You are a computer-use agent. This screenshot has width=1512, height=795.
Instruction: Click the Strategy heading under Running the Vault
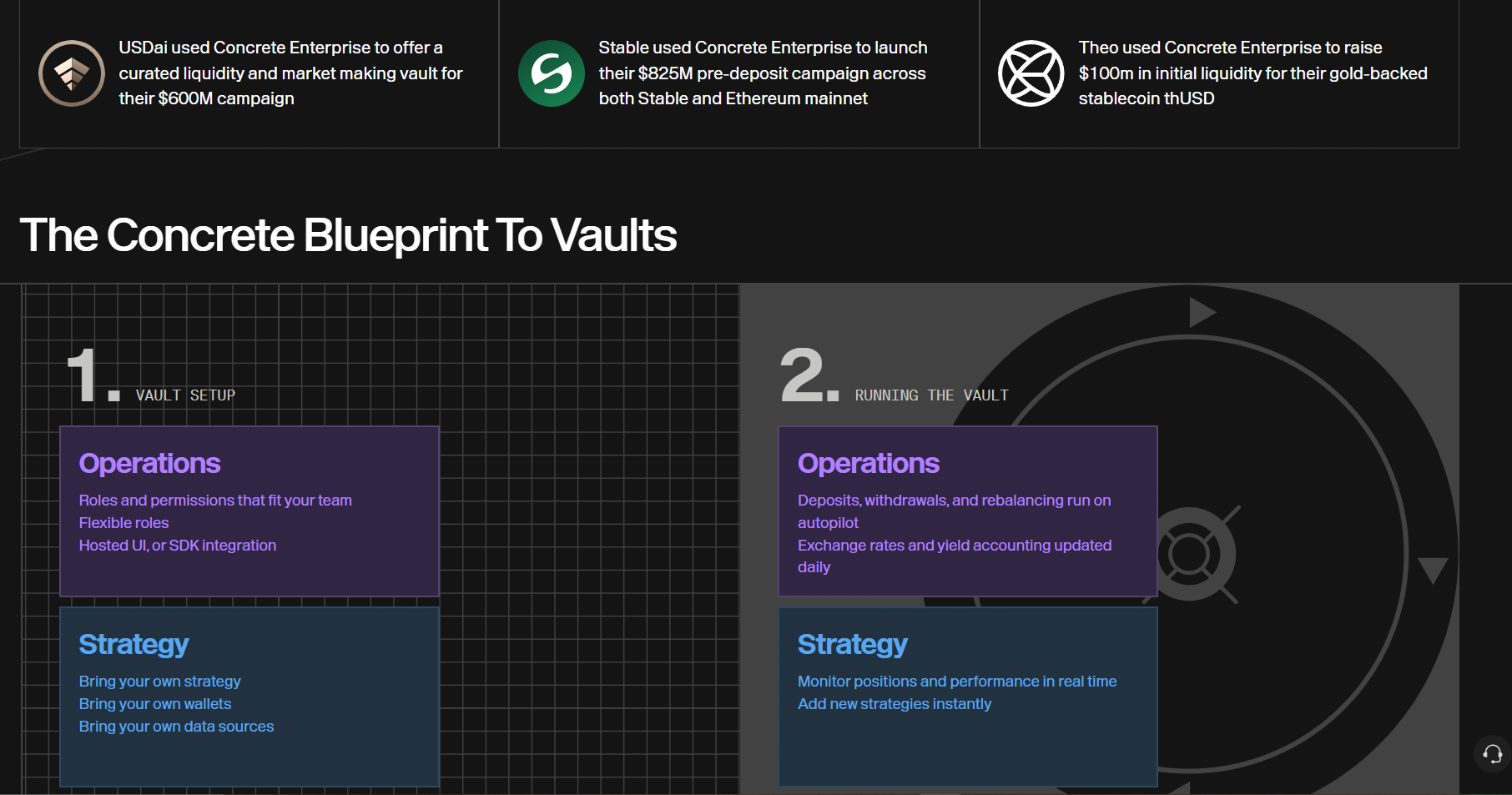click(852, 645)
